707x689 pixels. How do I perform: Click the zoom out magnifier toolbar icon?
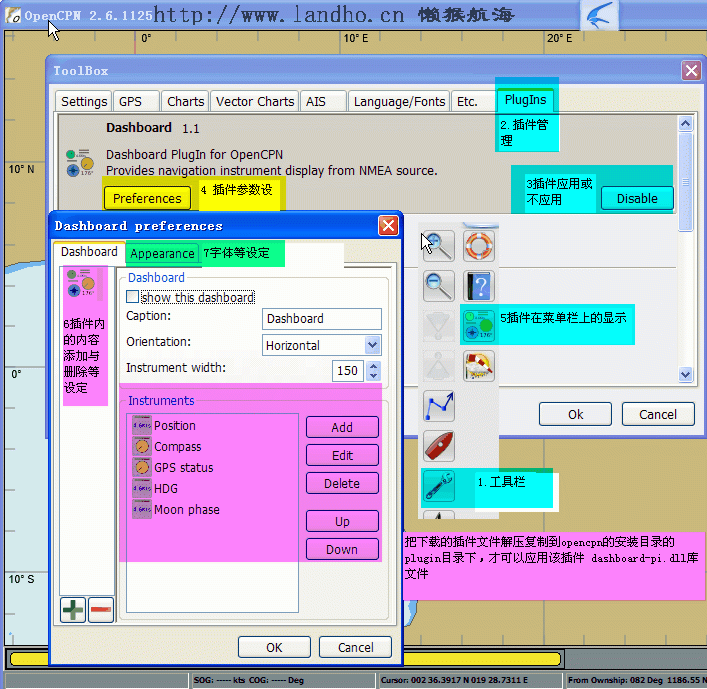click(438, 286)
